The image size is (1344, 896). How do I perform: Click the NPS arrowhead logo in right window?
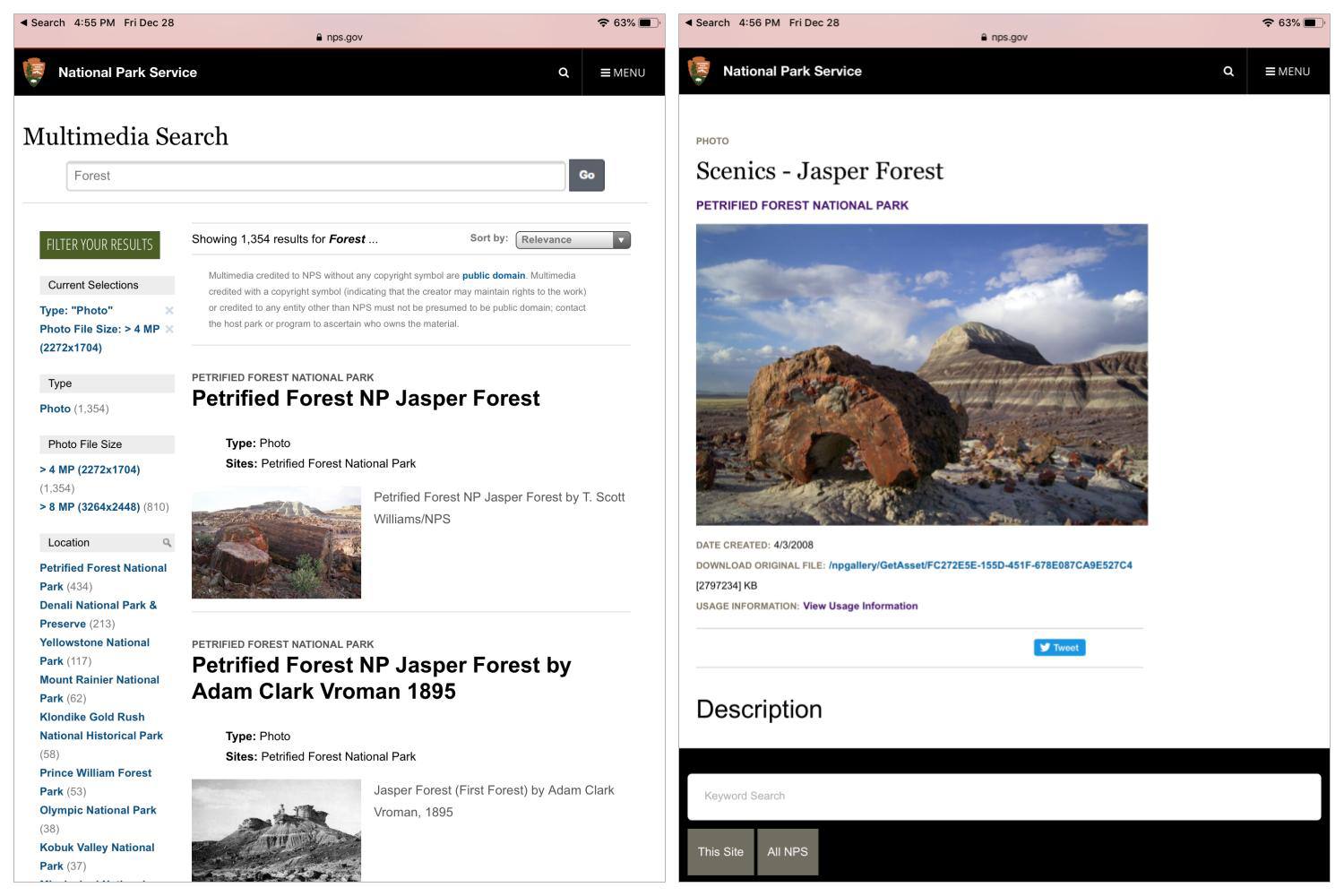pos(699,70)
